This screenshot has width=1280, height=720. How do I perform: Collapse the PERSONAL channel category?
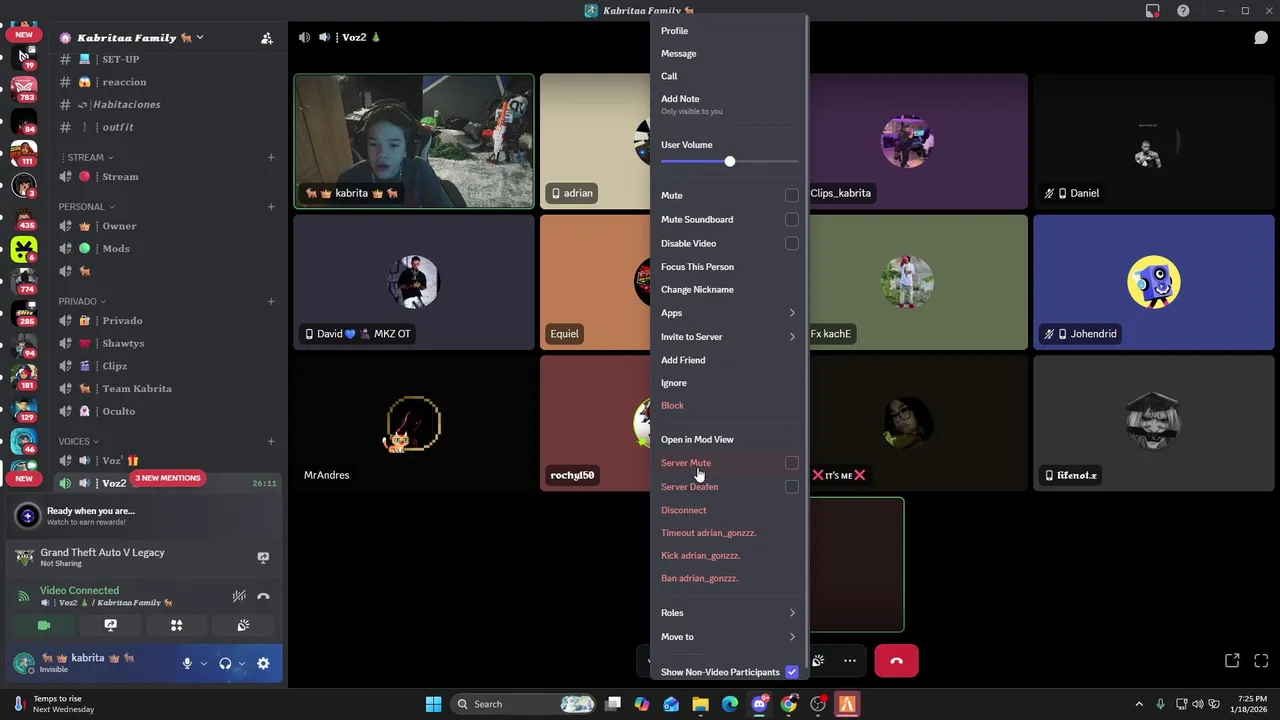[85, 207]
